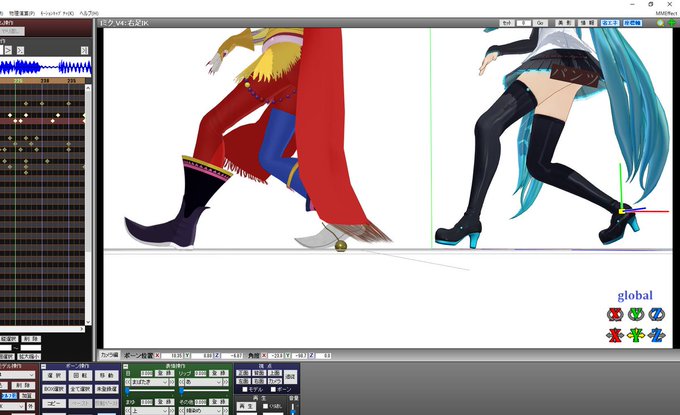Viewport: 680px width, 415px height.
Task: Click the frame number field beside Go
Action: click(523, 23)
